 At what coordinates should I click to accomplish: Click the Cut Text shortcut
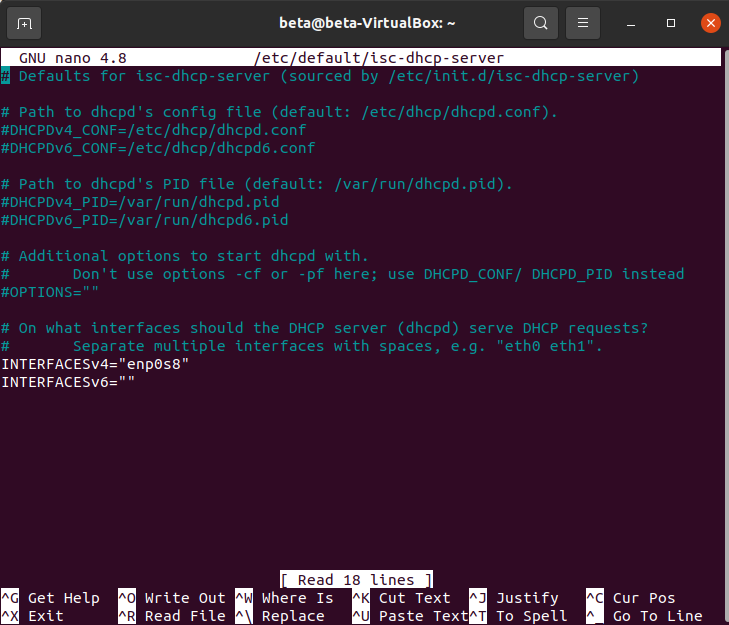pyautogui.click(x=414, y=598)
